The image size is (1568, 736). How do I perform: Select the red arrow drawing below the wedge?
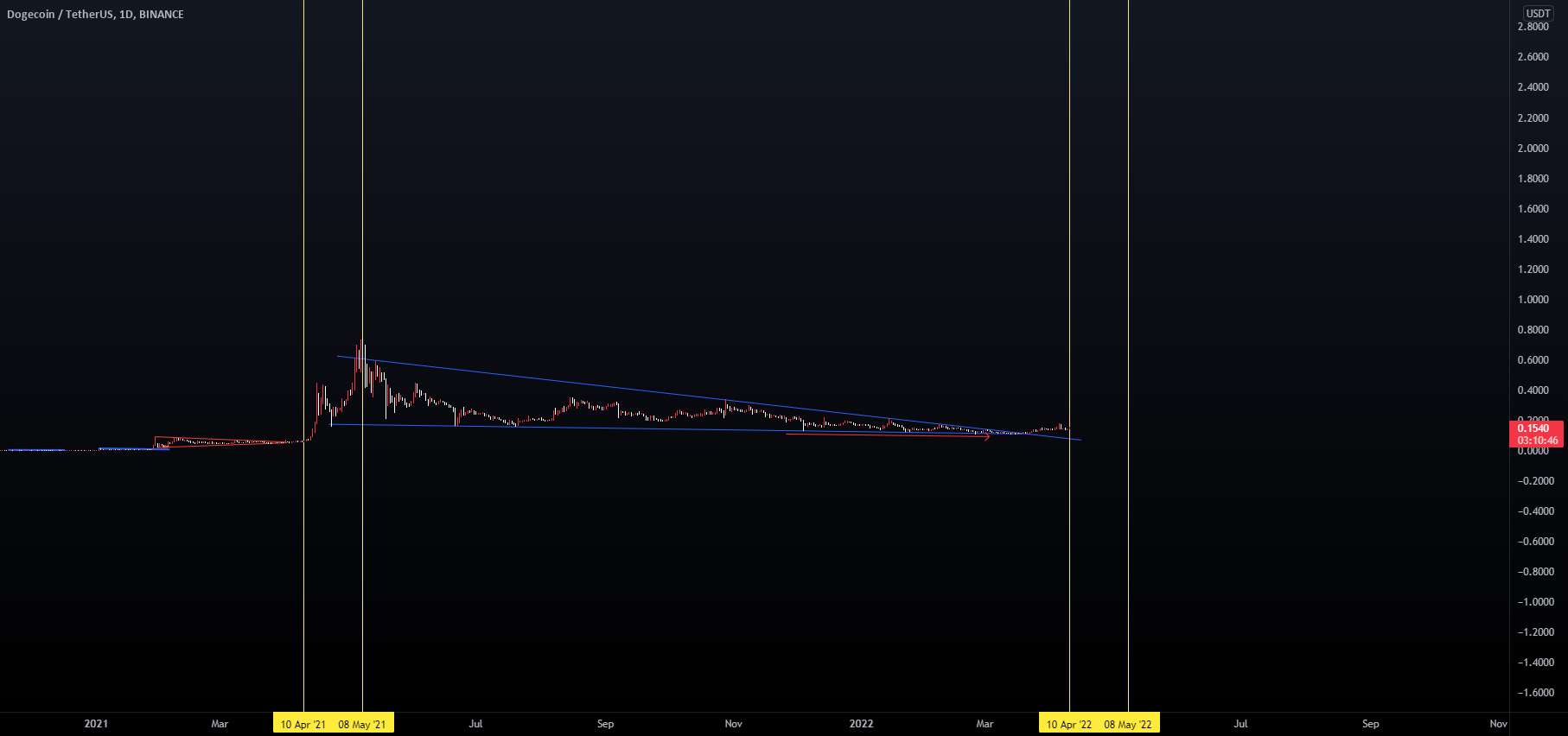888,435
